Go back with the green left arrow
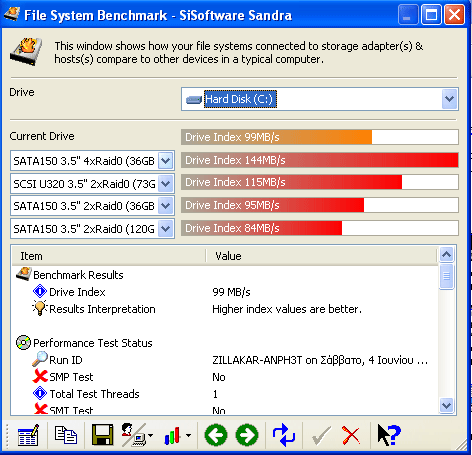 (216, 435)
